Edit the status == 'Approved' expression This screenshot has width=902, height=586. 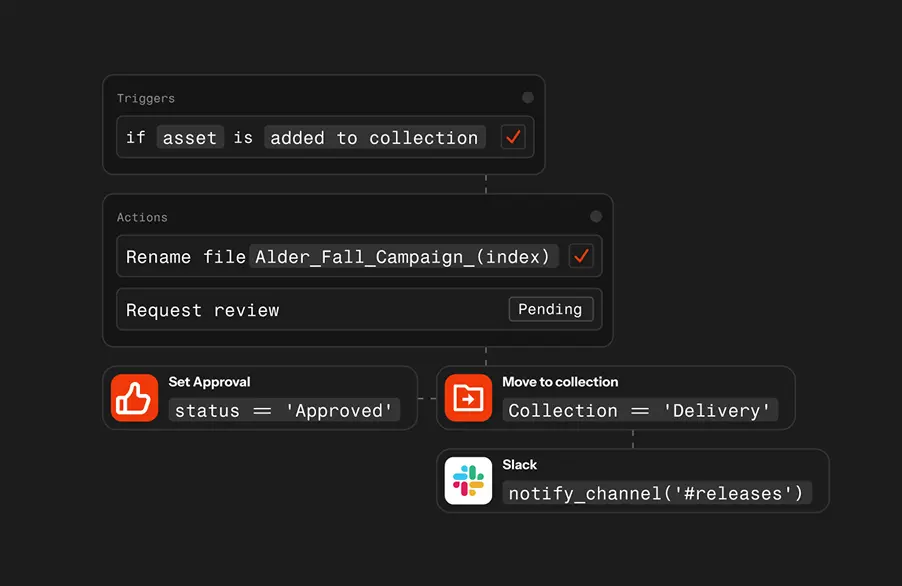pos(284,410)
